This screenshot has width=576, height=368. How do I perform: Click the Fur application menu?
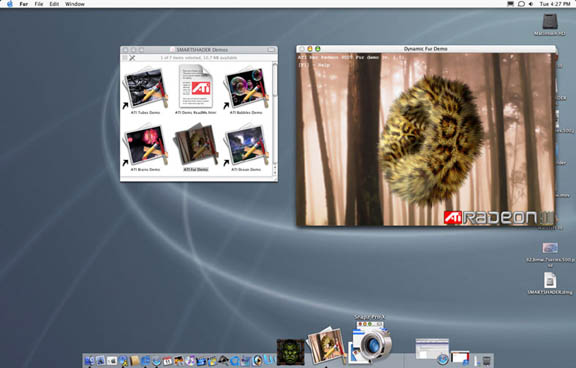point(24,4)
